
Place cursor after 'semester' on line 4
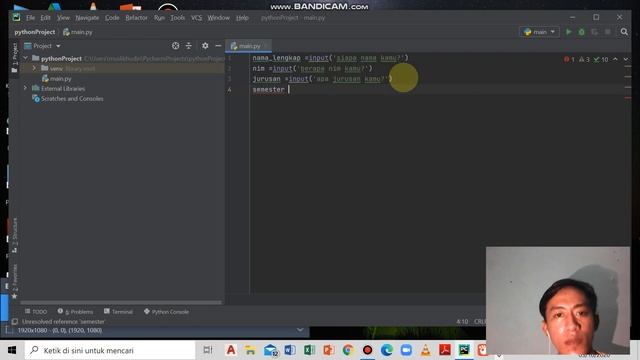click(285, 89)
